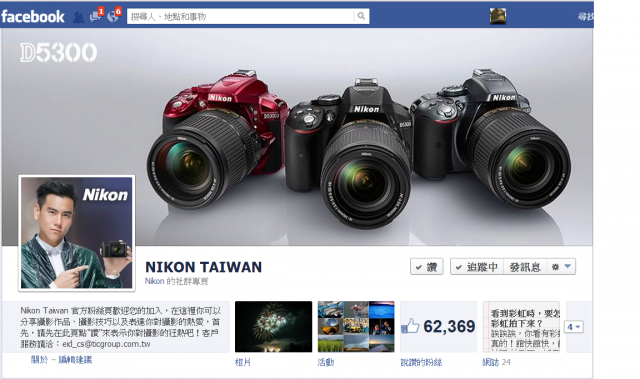Open the 62,369 likes box
Image resolution: width=640 pixels, height=379 pixels.
tap(438, 326)
